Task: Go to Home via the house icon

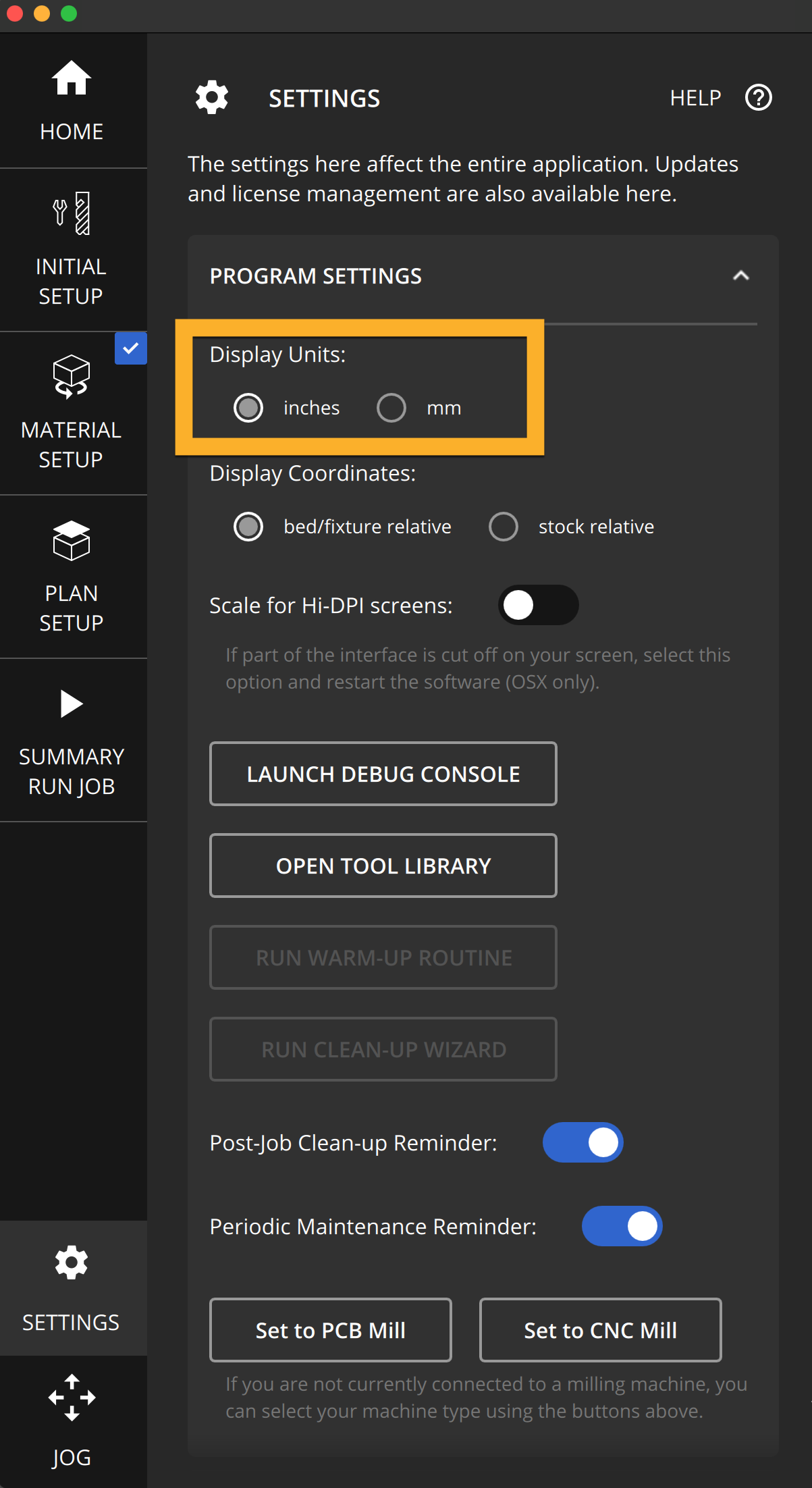Action: pyautogui.click(x=72, y=78)
